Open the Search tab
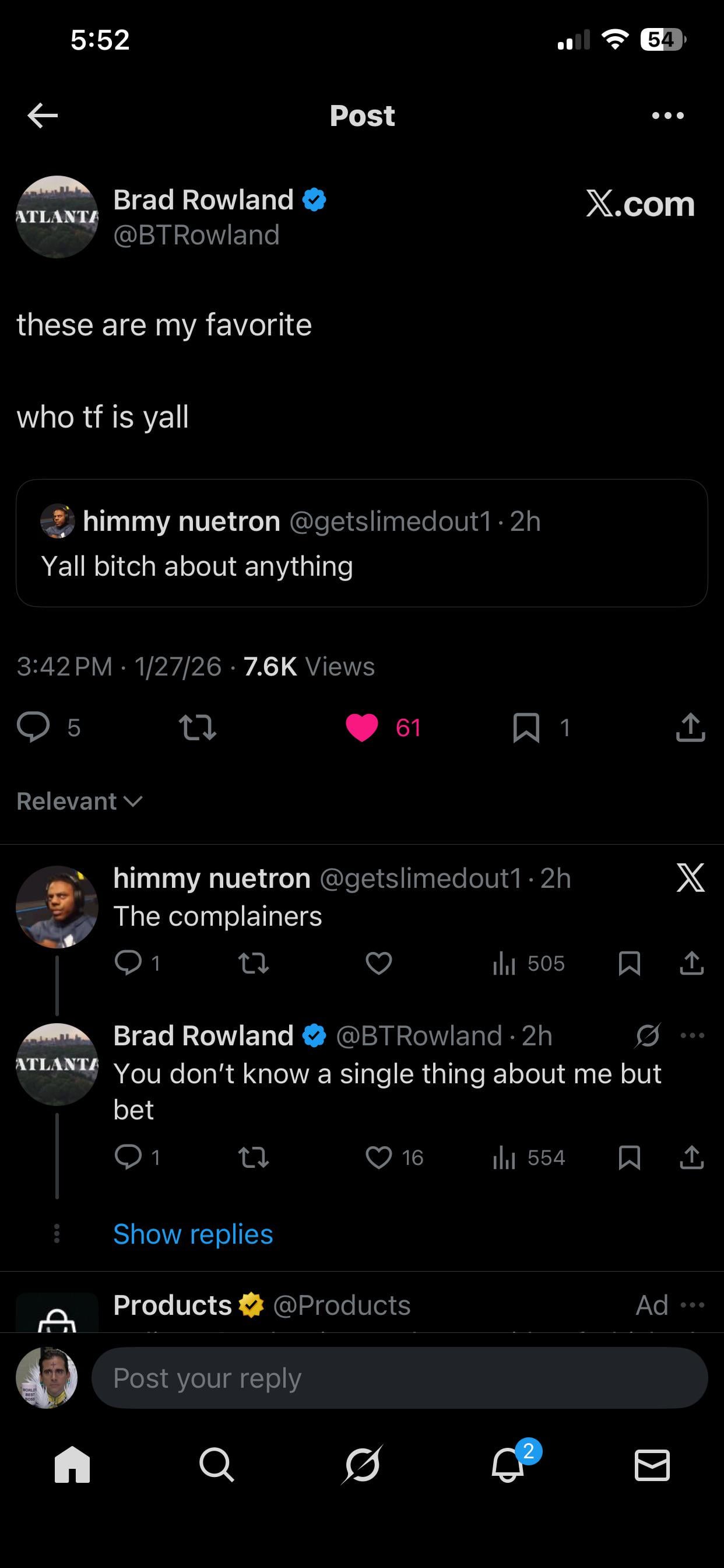724x1568 pixels. (x=217, y=1464)
